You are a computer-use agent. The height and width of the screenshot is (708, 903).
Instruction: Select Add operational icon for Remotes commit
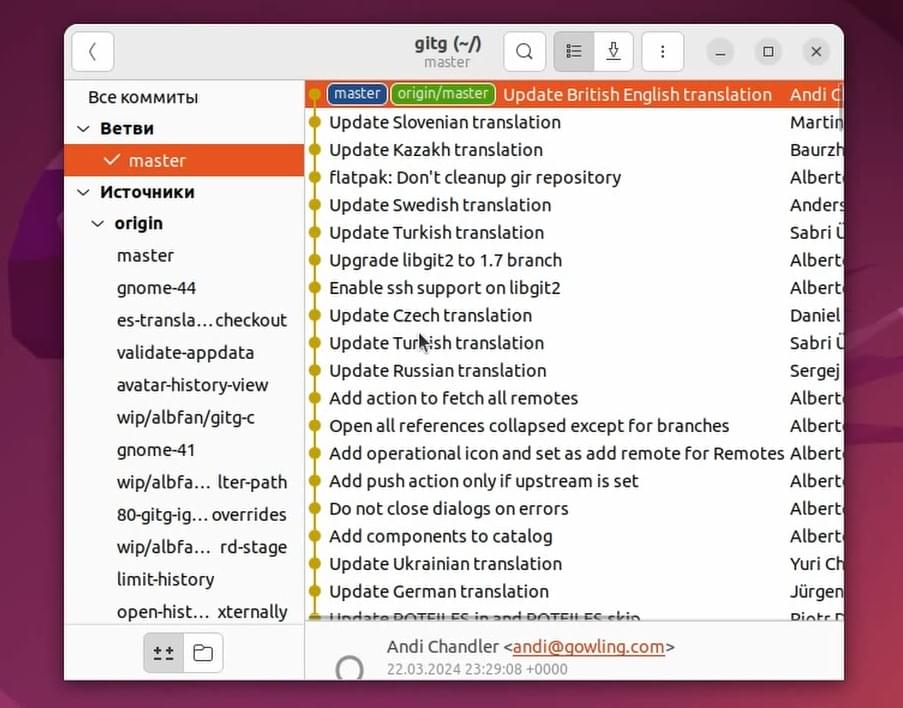tap(574, 453)
